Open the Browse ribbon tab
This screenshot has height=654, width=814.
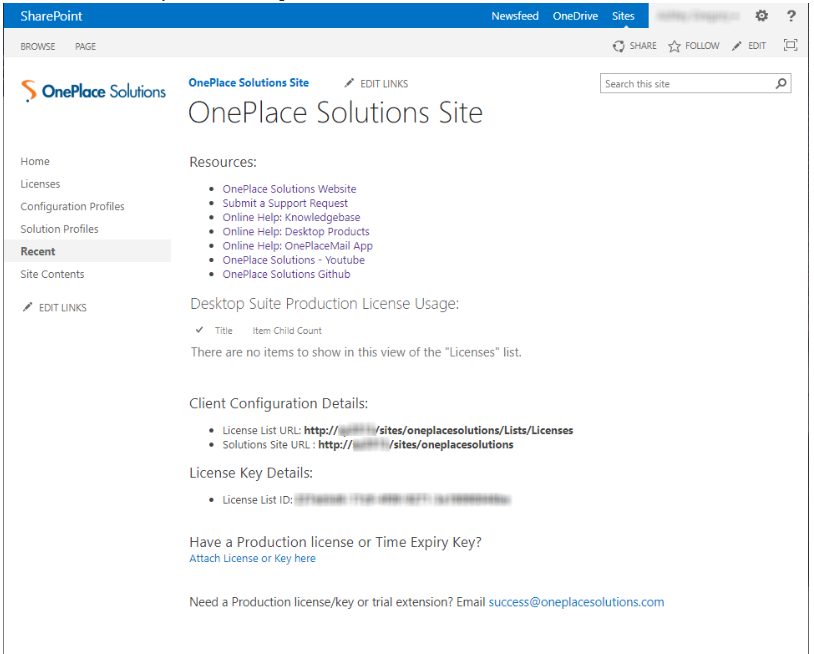tap(38, 47)
